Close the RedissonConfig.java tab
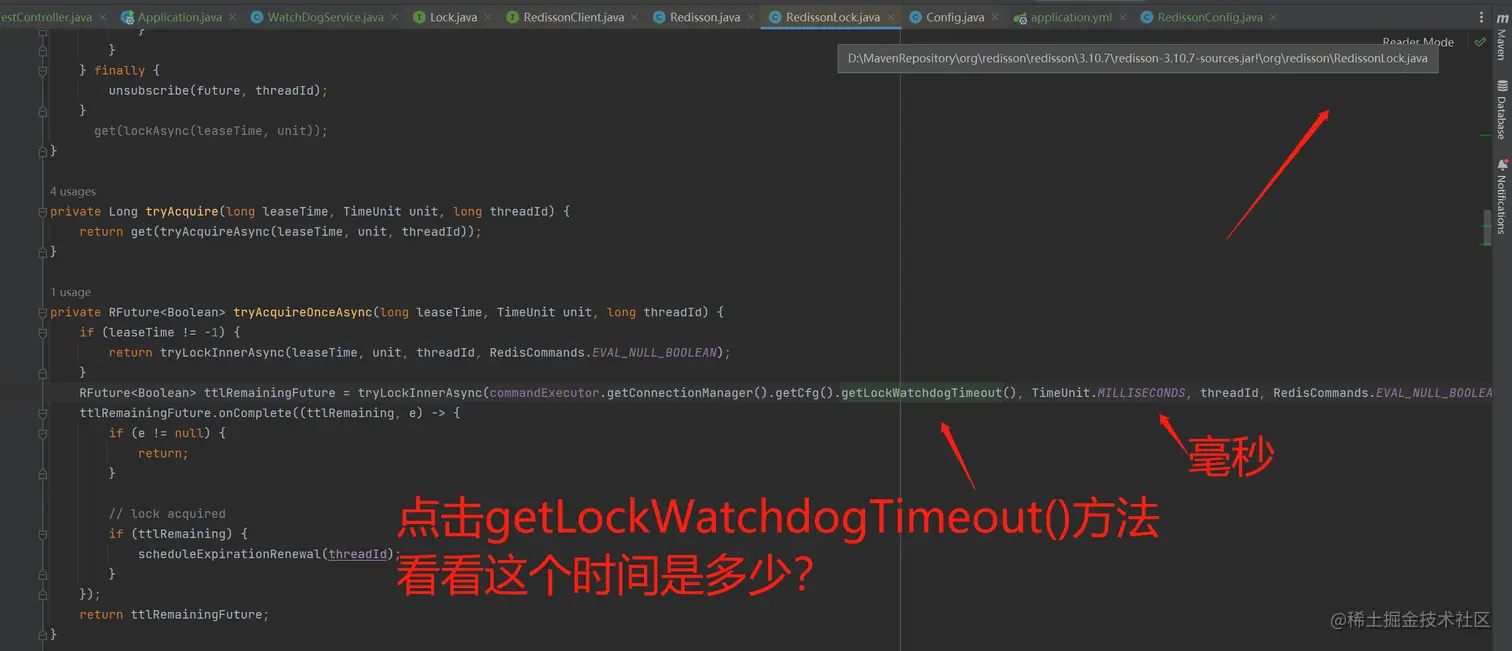 pos(1273,18)
